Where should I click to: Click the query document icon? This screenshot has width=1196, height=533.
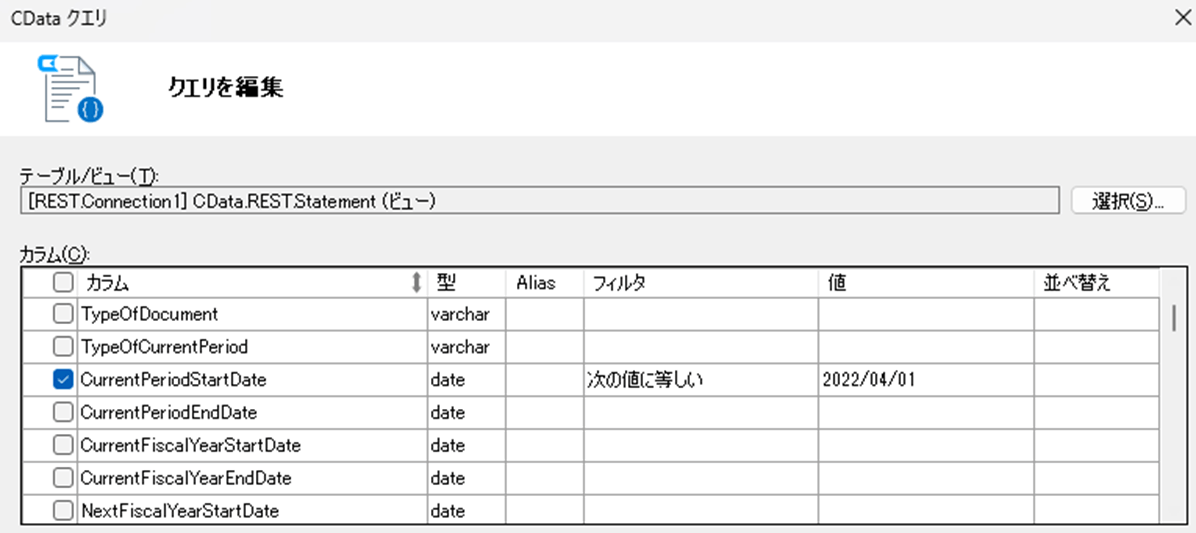click(70, 88)
